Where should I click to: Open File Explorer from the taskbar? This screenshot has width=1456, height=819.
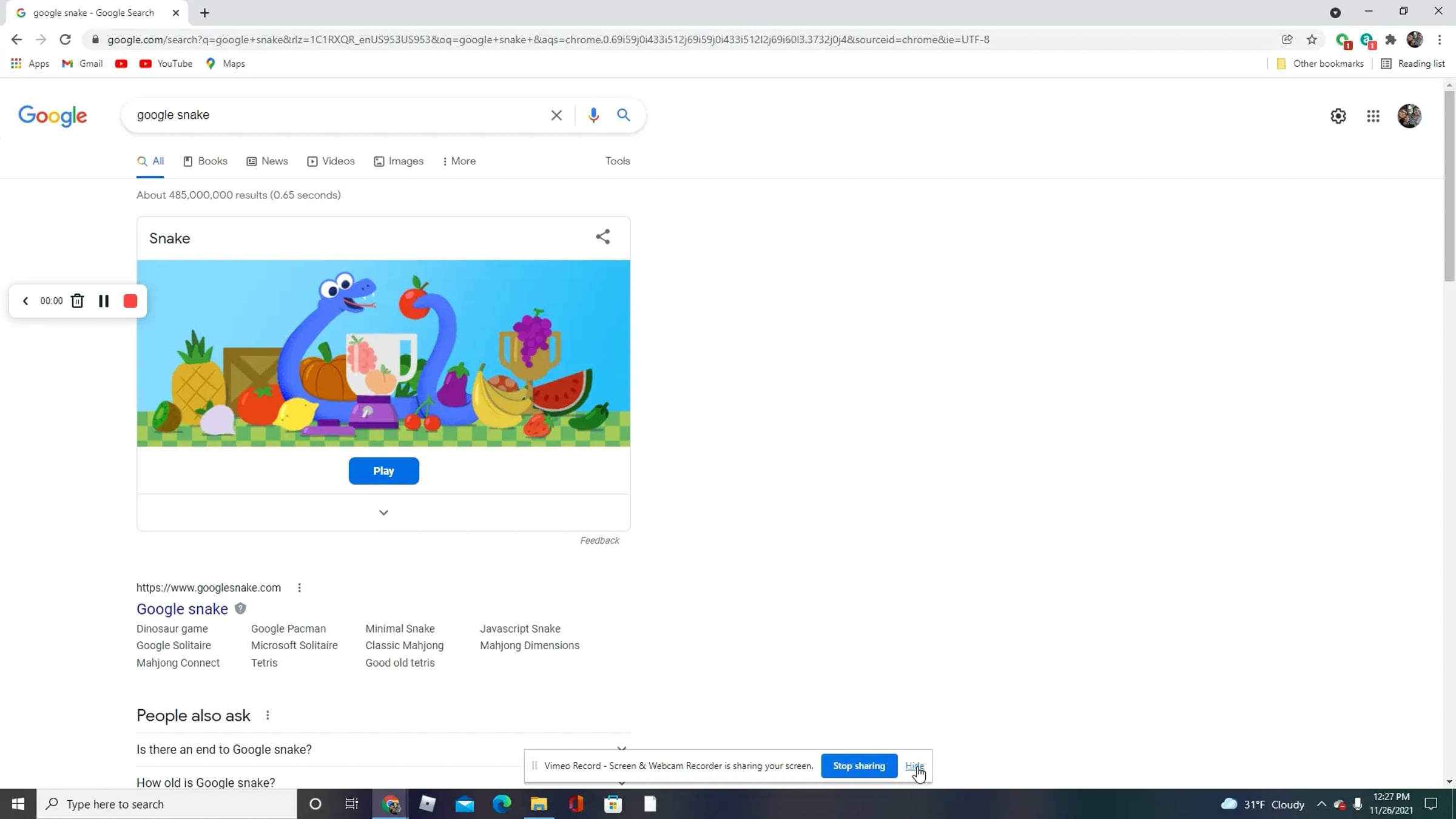(539, 804)
